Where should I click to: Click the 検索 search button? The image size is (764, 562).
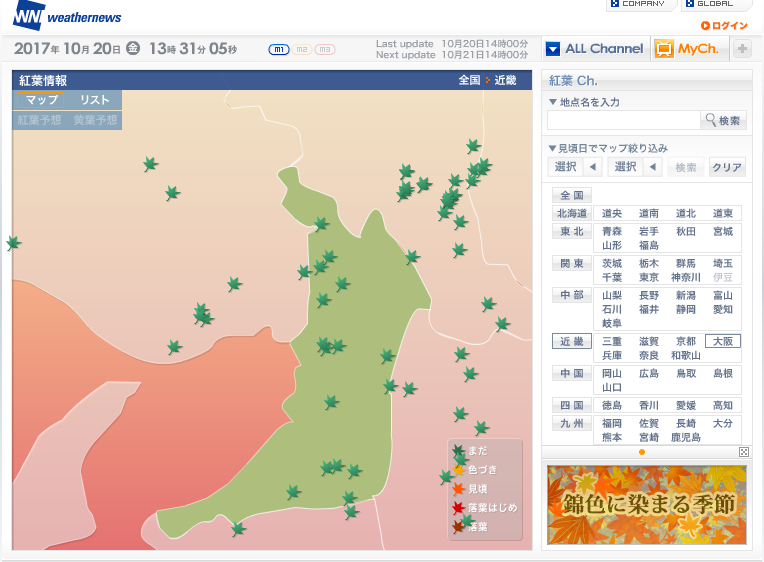pyautogui.click(x=724, y=120)
